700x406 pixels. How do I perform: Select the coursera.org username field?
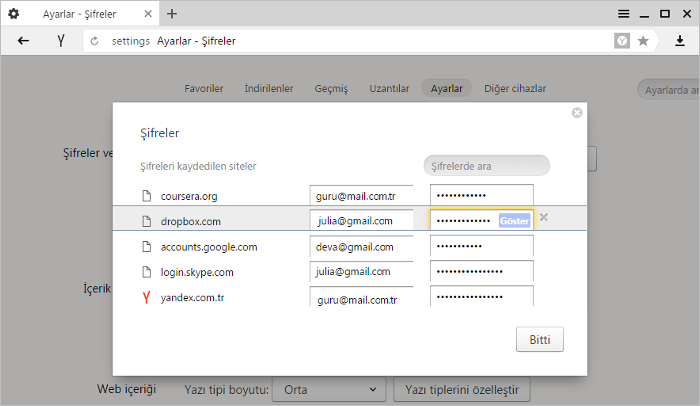tap(361, 196)
